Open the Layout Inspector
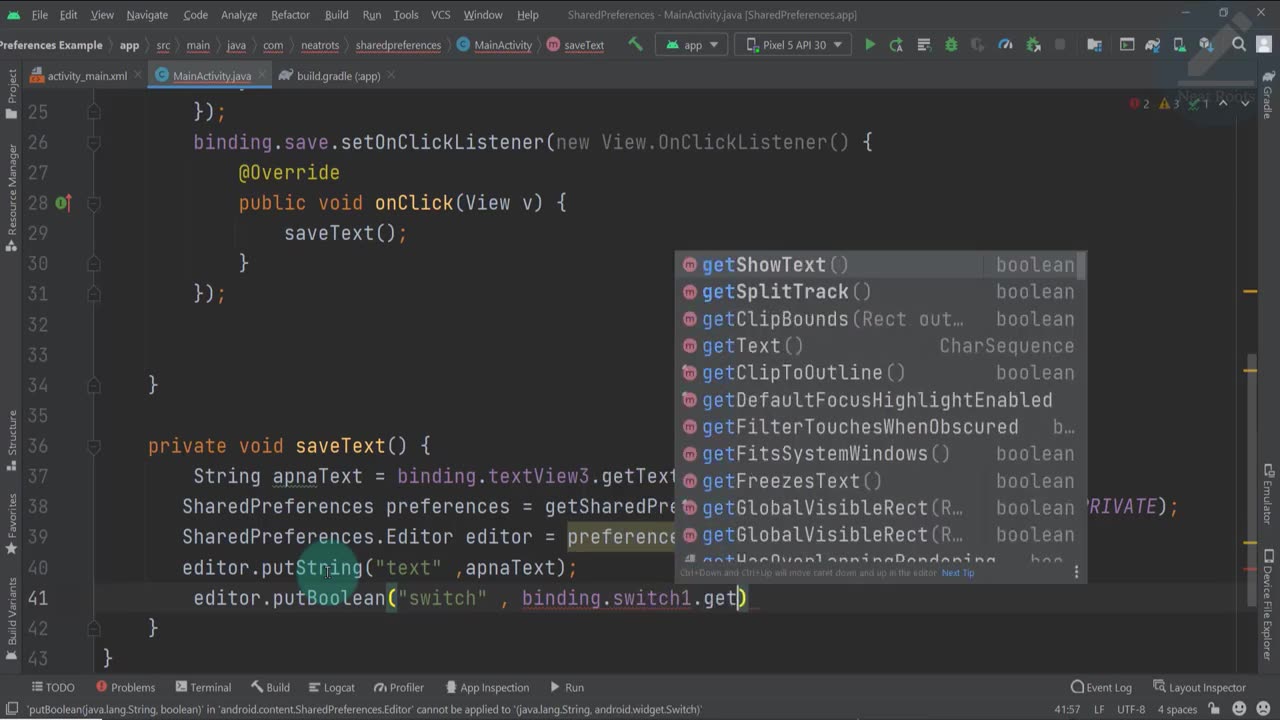The image size is (1280, 720). coord(1198,687)
